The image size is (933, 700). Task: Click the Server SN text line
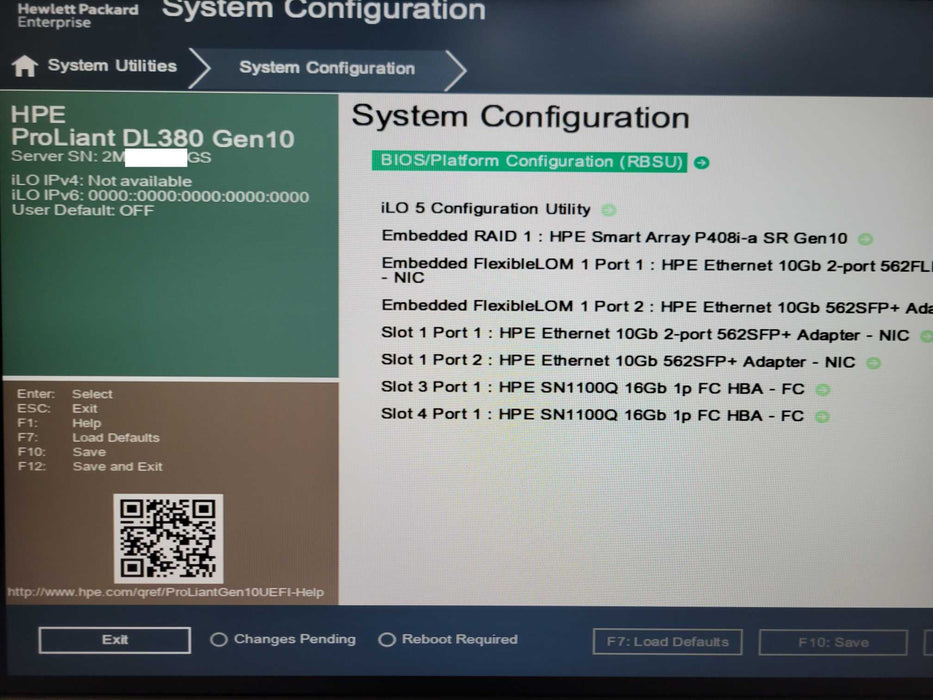[111, 157]
